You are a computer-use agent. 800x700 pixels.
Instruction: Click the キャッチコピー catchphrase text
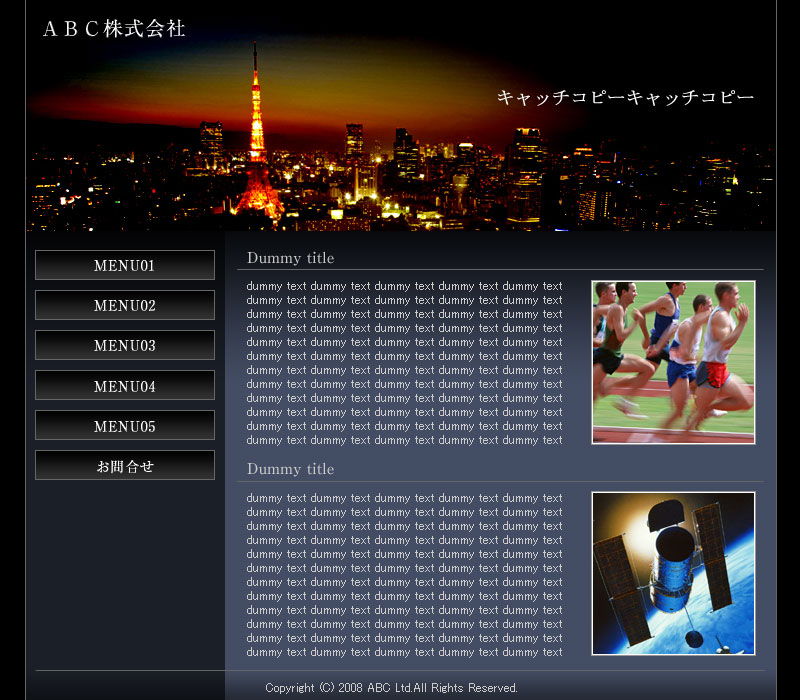(626, 97)
